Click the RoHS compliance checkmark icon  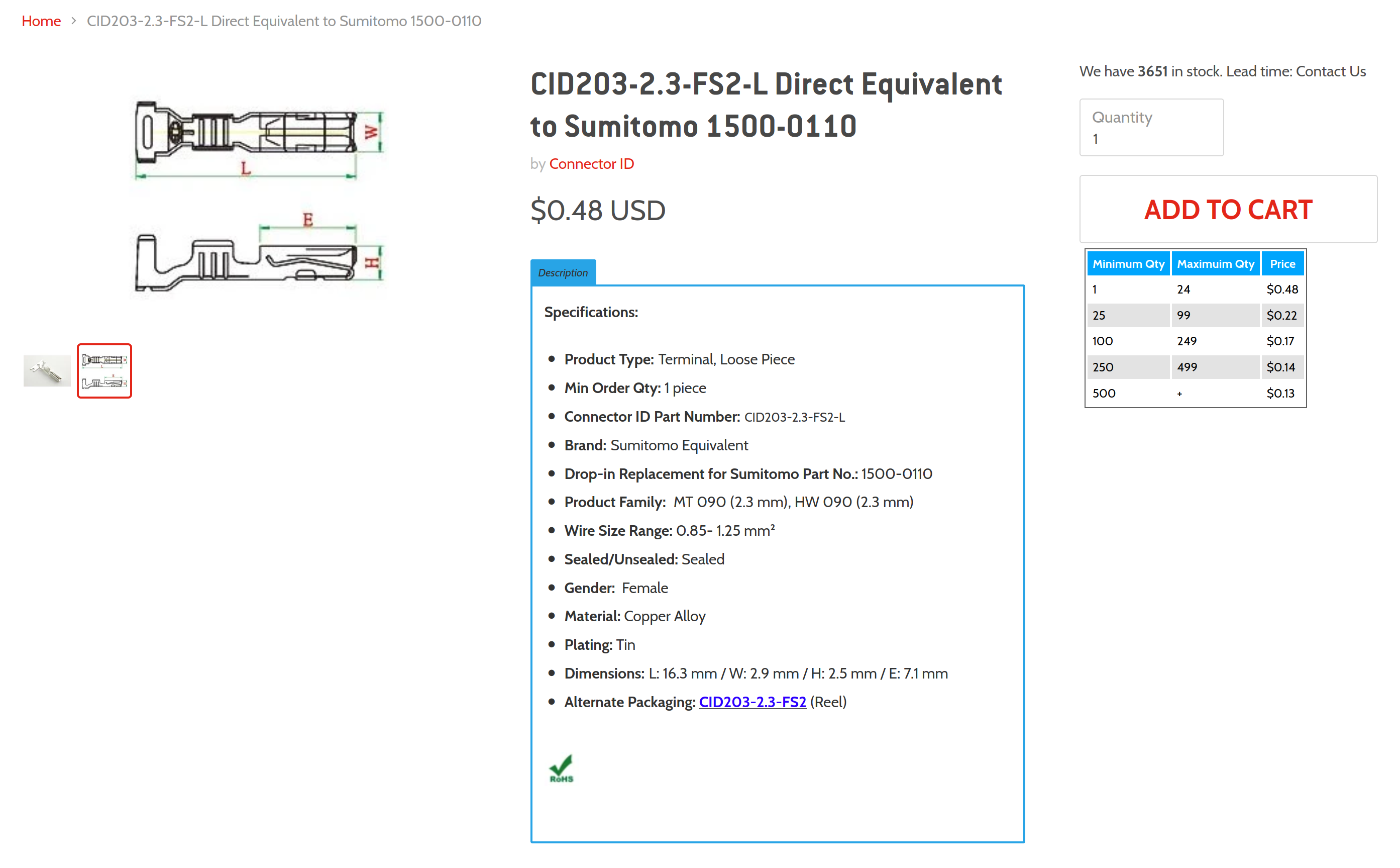561,768
